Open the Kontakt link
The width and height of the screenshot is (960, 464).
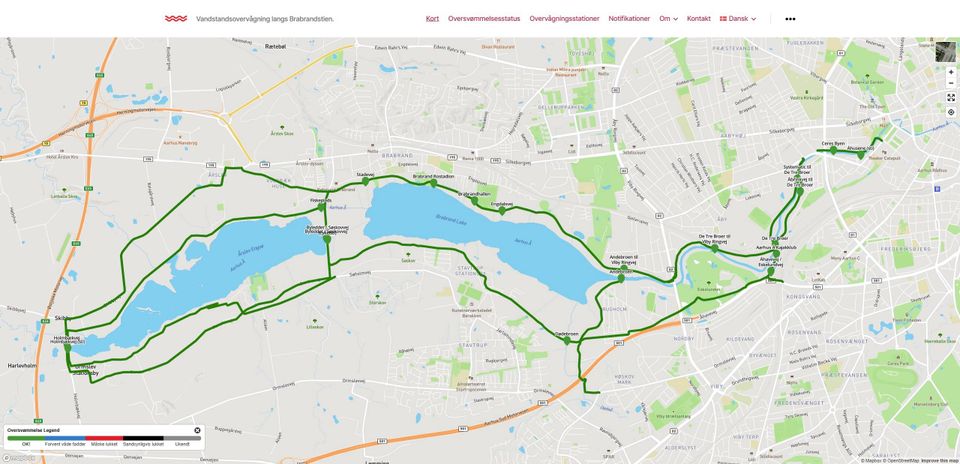pyautogui.click(x=699, y=19)
